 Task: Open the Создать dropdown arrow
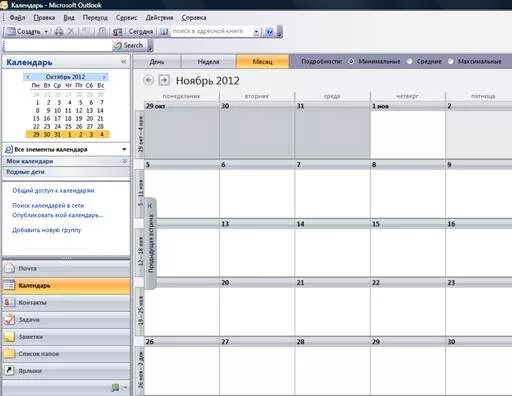tap(46, 32)
